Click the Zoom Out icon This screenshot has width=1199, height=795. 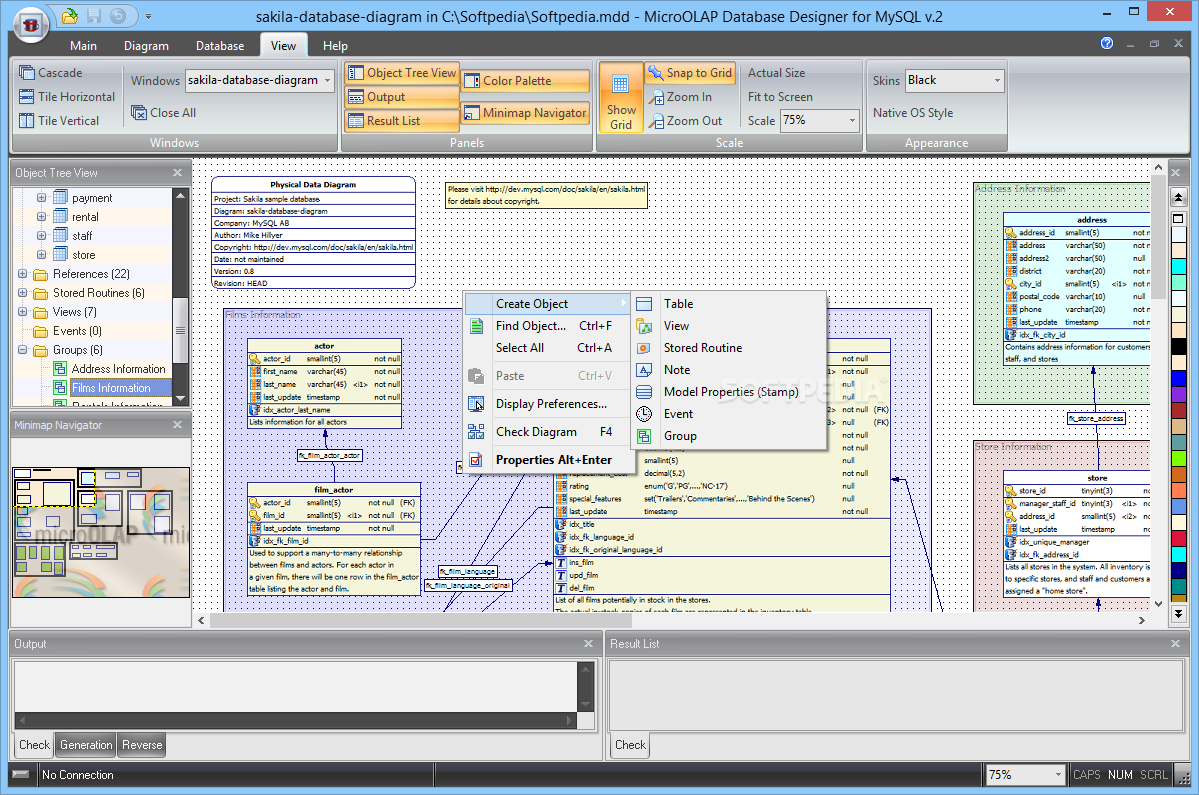[655, 121]
